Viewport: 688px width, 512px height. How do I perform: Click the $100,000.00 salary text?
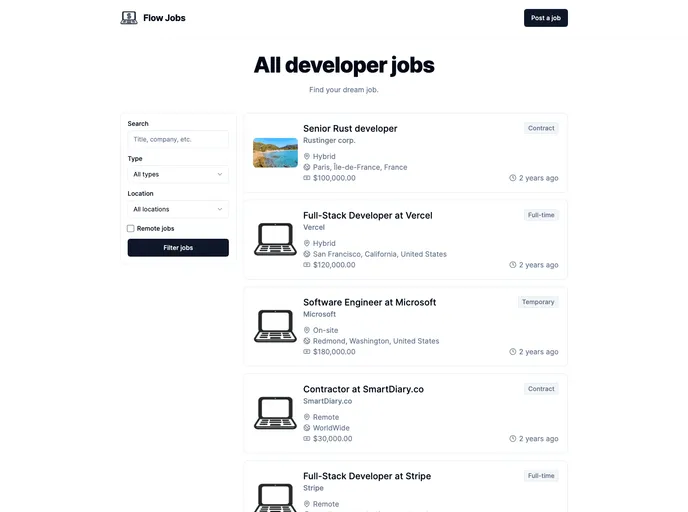[334, 178]
